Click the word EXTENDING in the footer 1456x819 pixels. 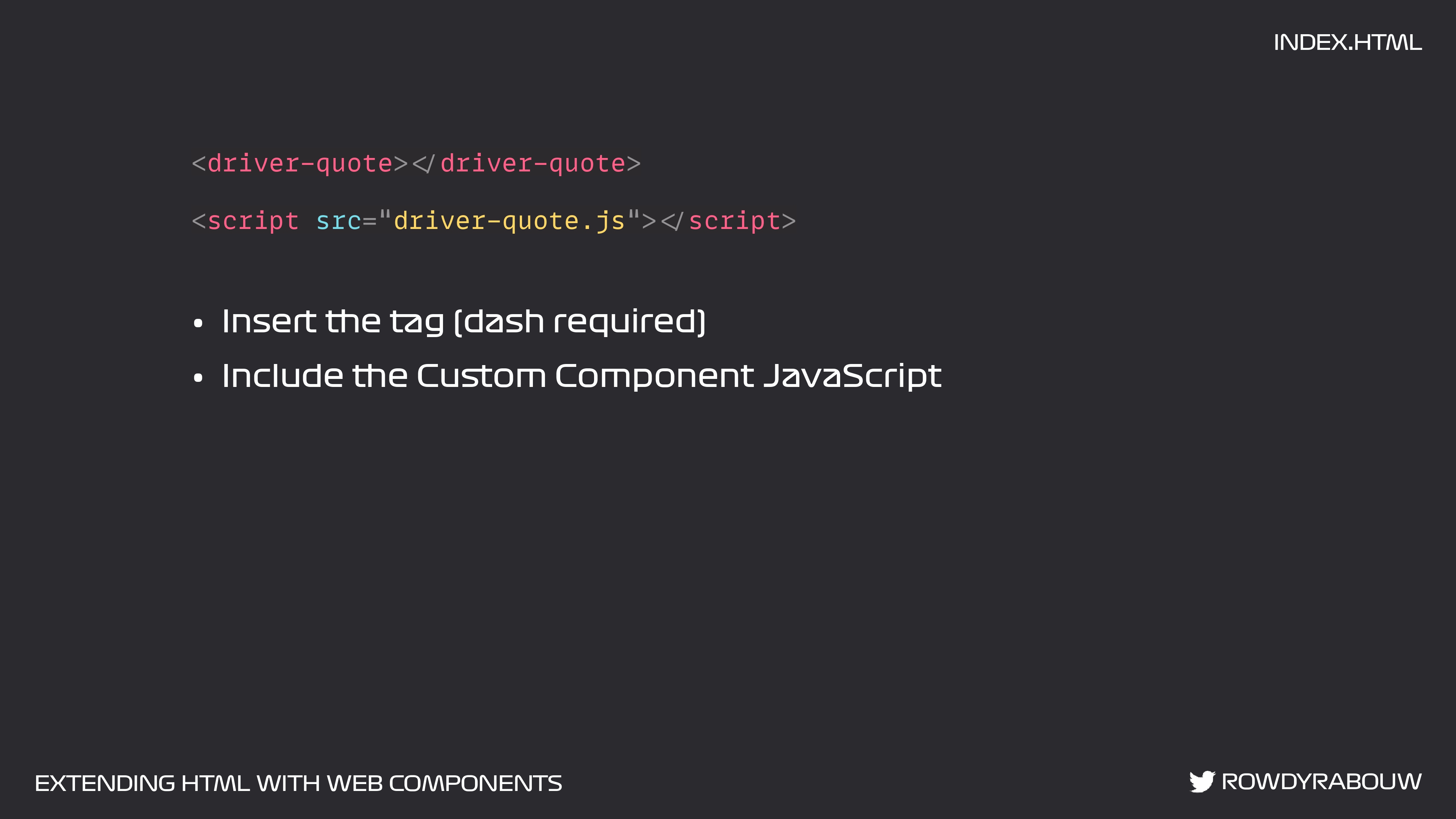[105, 783]
